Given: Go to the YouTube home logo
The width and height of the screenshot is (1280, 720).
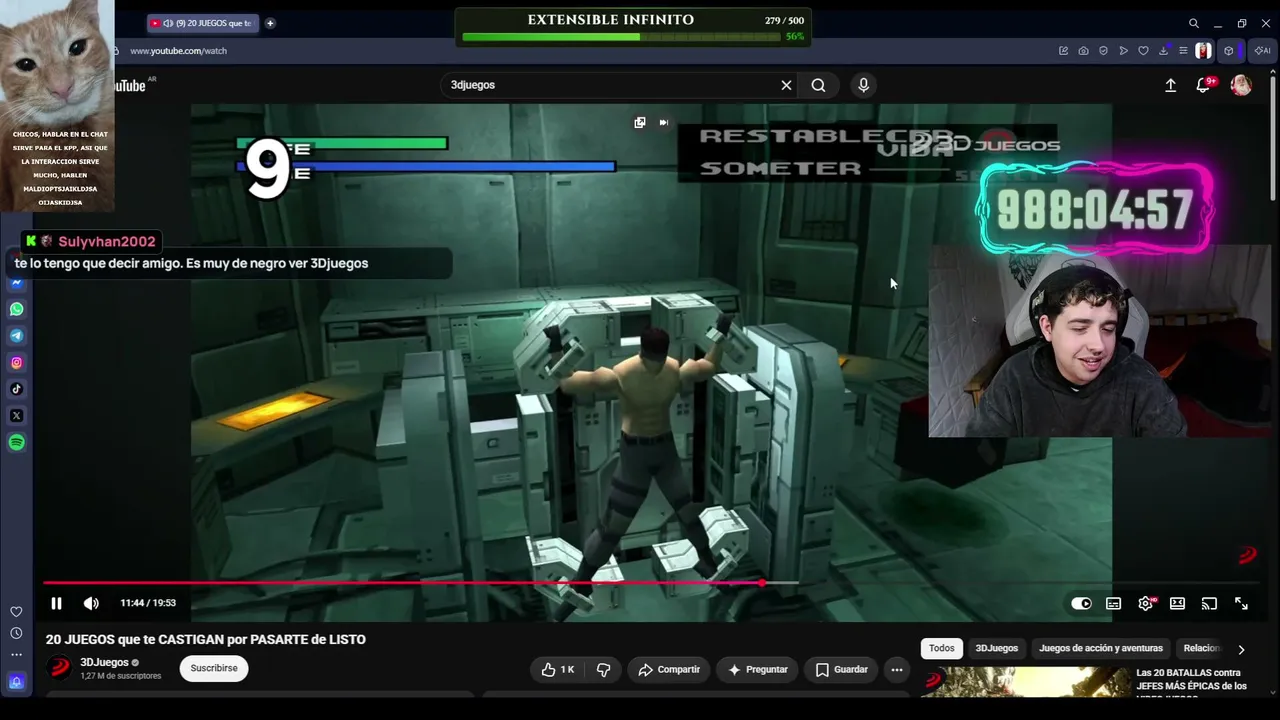Looking at the screenshot, I should tap(130, 85).
